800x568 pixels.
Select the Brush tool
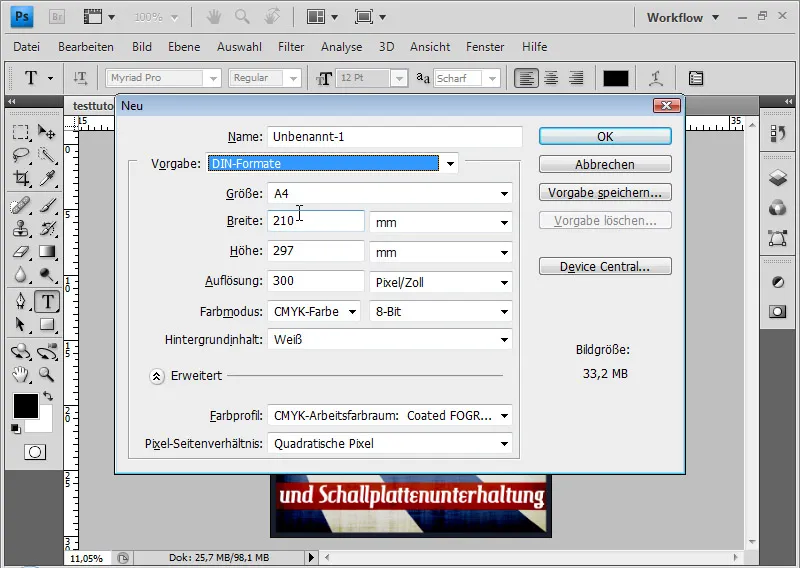pyautogui.click(x=47, y=206)
